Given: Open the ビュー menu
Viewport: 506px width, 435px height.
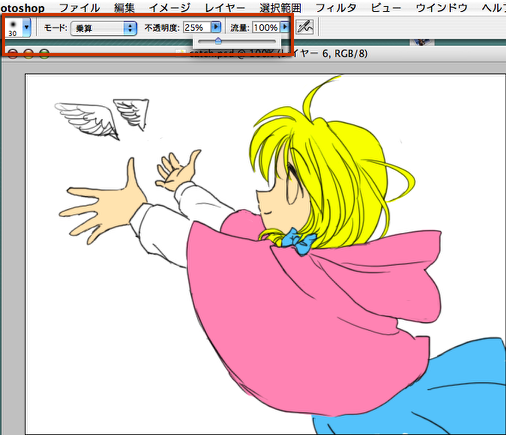Looking at the screenshot, I should 386,7.
